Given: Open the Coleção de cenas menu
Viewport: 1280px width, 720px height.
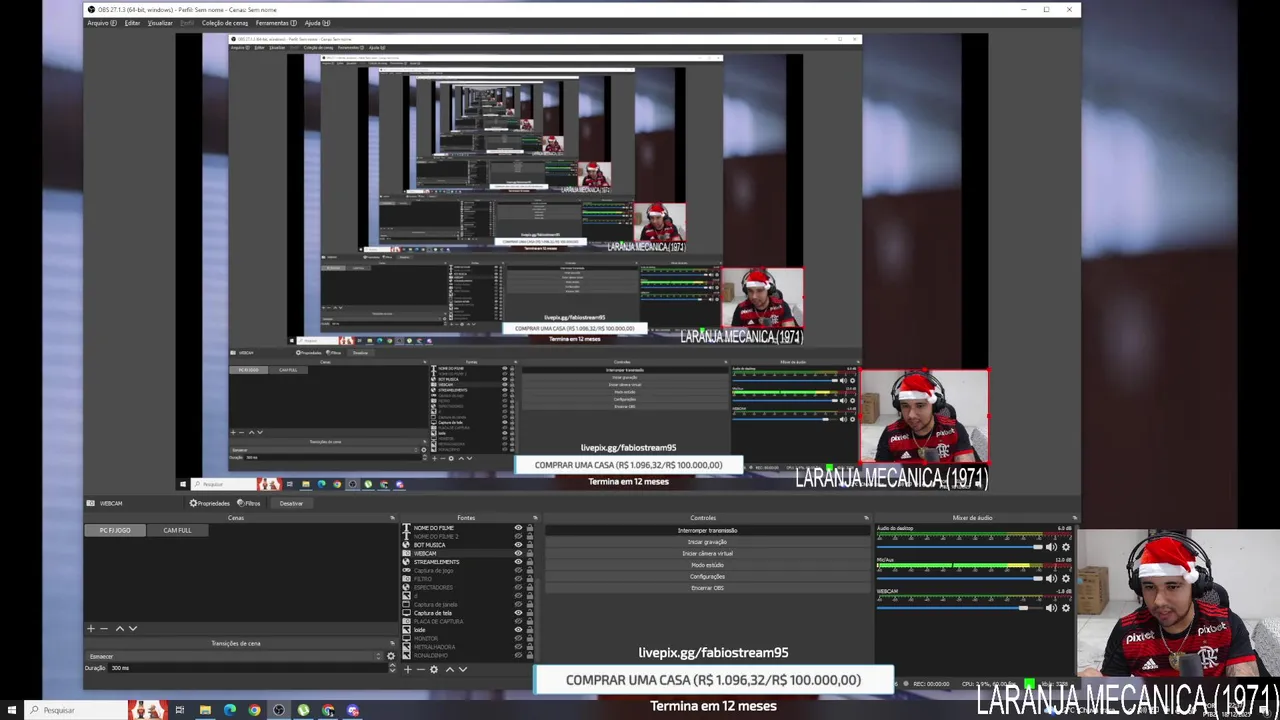Looking at the screenshot, I should (x=225, y=23).
